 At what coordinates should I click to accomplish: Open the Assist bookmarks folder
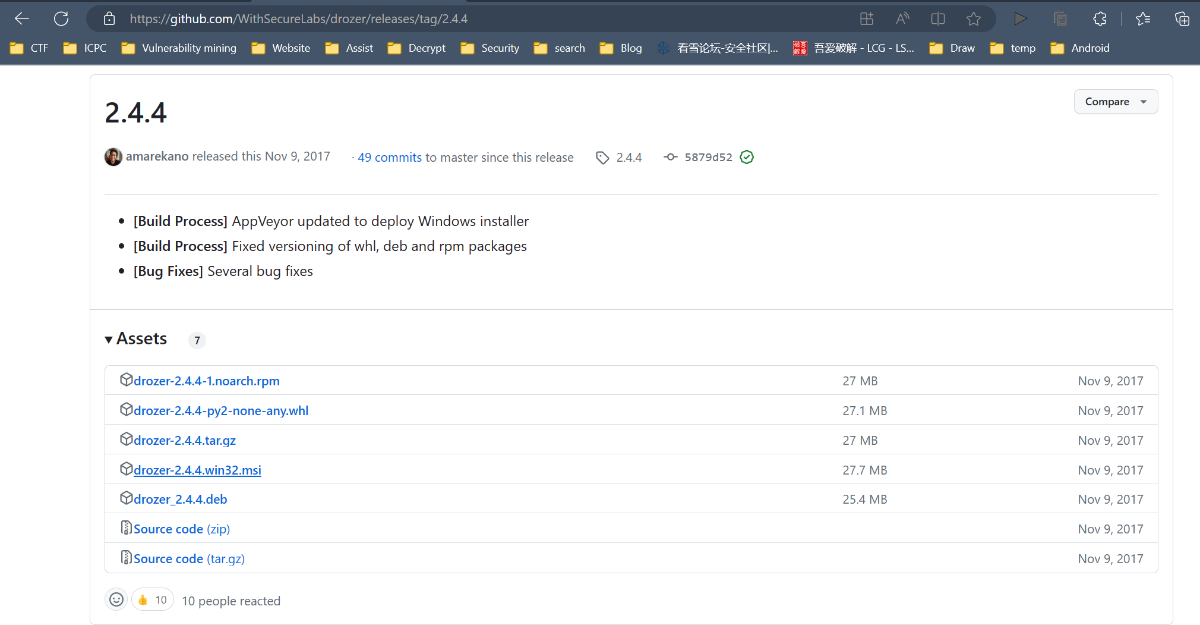pyautogui.click(x=349, y=48)
